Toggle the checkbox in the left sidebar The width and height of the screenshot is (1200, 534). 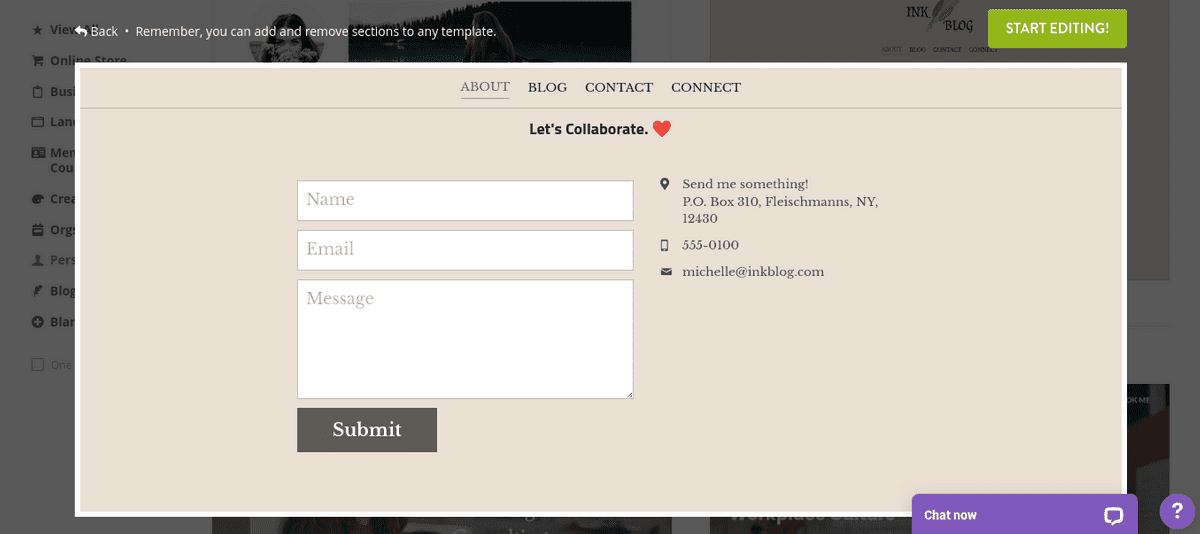tap(38, 365)
